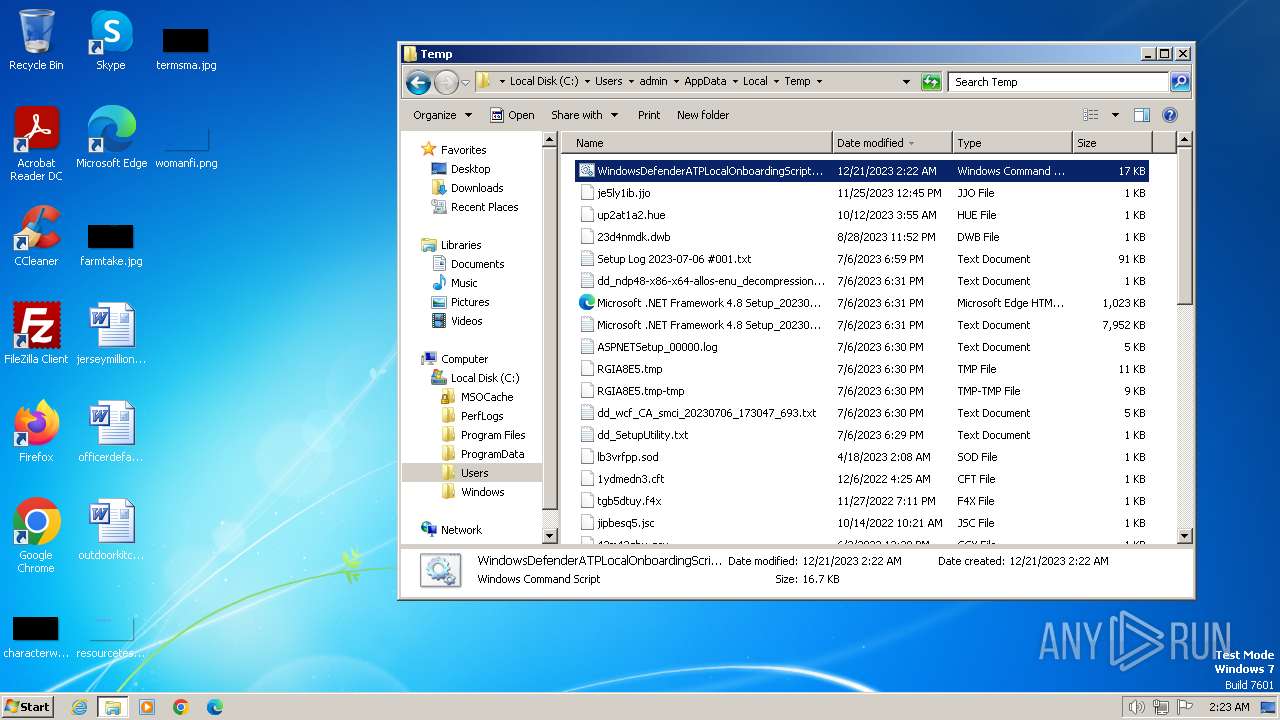Screen dimensions: 1280x720
Task: Click Chrome icon in taskbar
Action: click(x=181, y=707)
